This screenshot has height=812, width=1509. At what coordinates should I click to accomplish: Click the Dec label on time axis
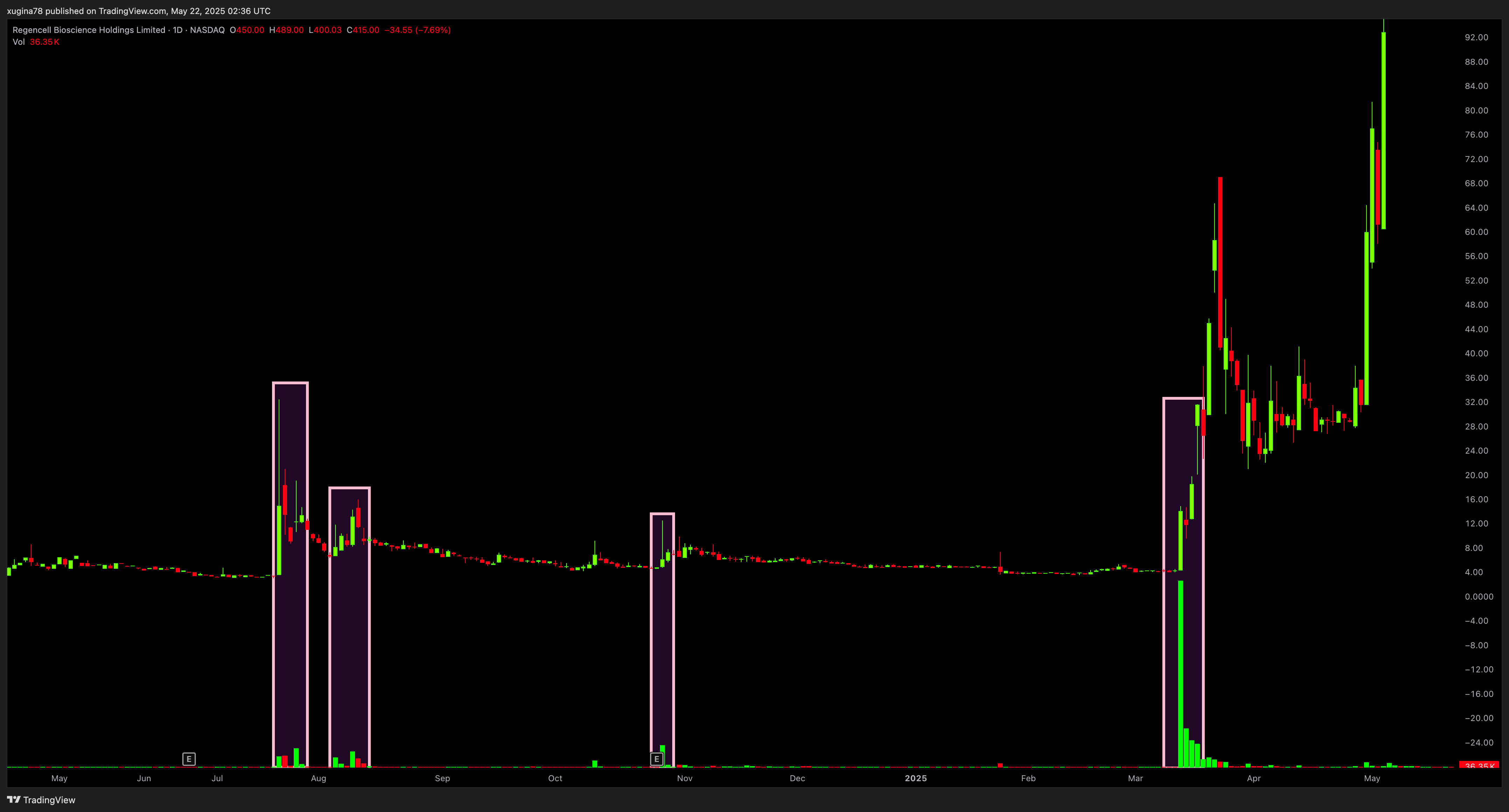pyautogui.click(x=797, y=778)
